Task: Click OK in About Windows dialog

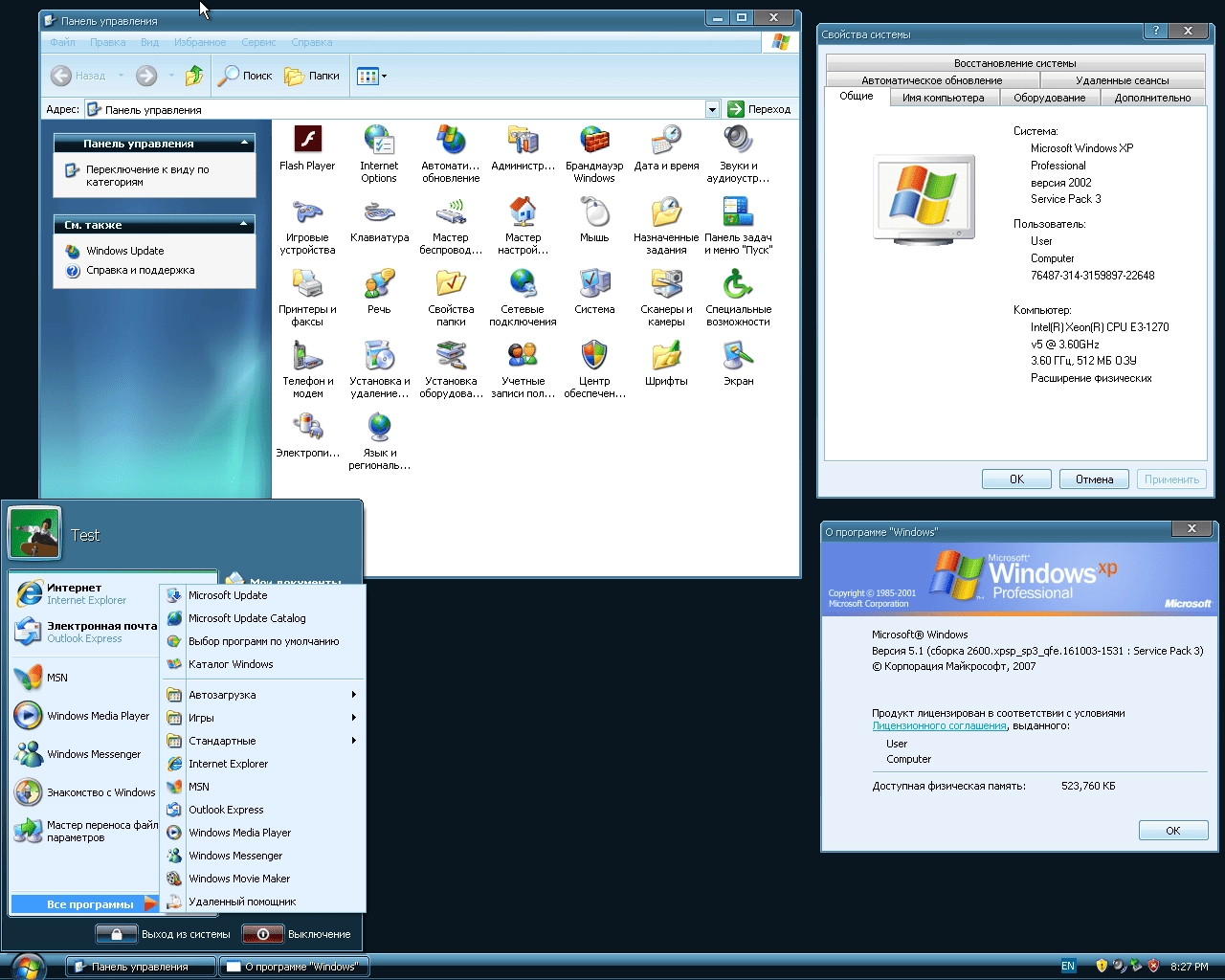Action: (x=1173, y=831)
